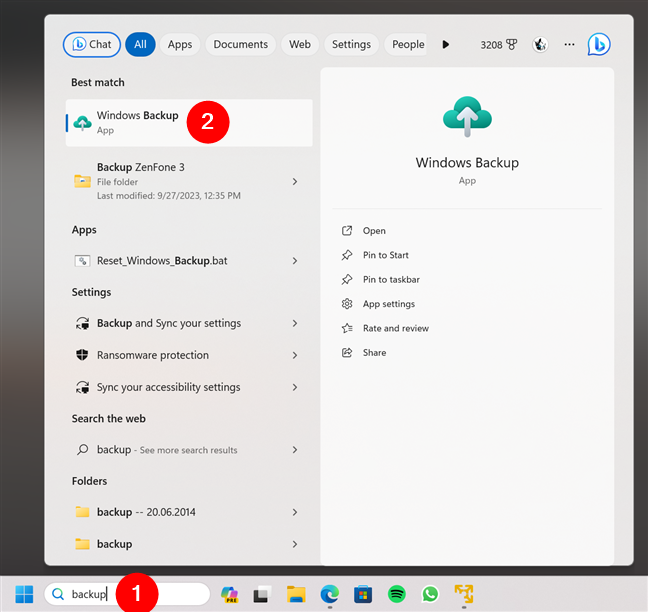The width and height of the screenshot is (648, 612).
Task: Filter results by People
Action: click(407, 44)
